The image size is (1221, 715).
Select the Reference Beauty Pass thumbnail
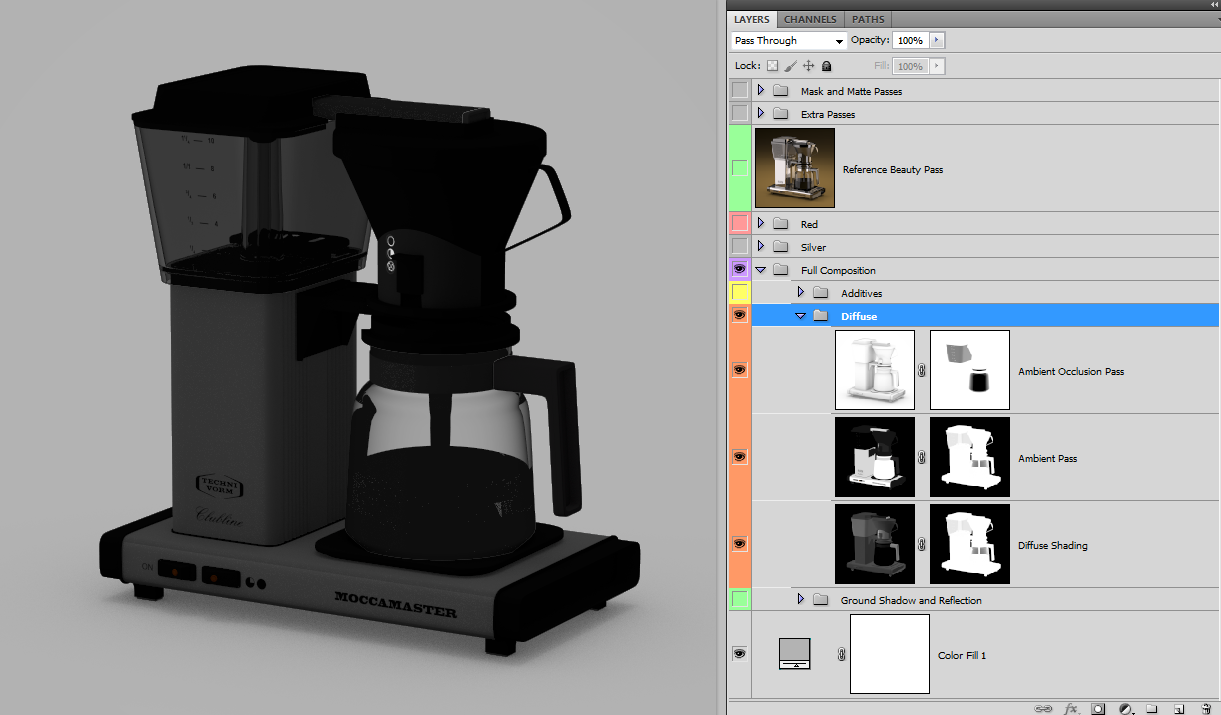pyautogui.click(x=795, y=168)
